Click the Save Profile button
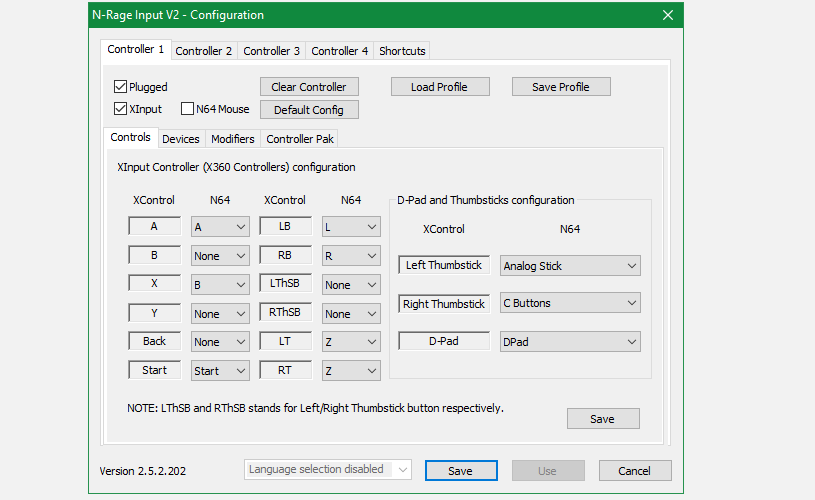The height and width of the screenshot is (500, 815). coord(561,87)
